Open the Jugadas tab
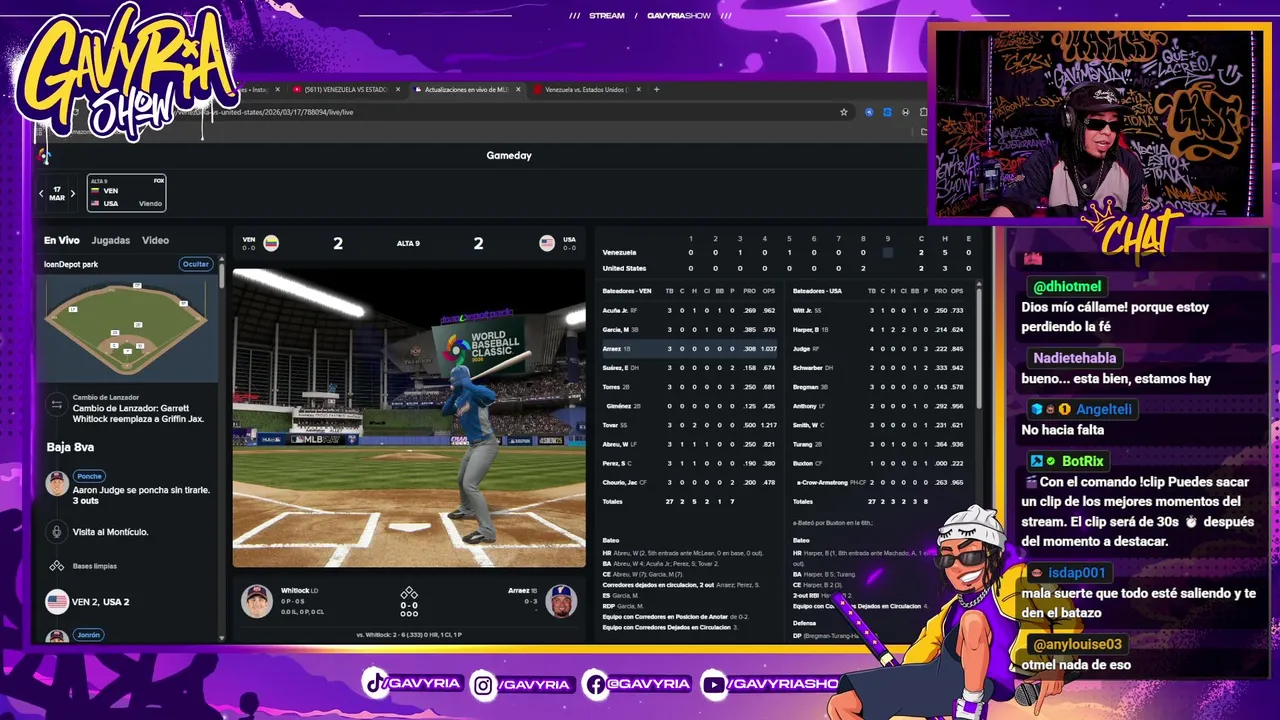Image resolution: width=1280 pixels, height=720 pixels. pos(111,240)
